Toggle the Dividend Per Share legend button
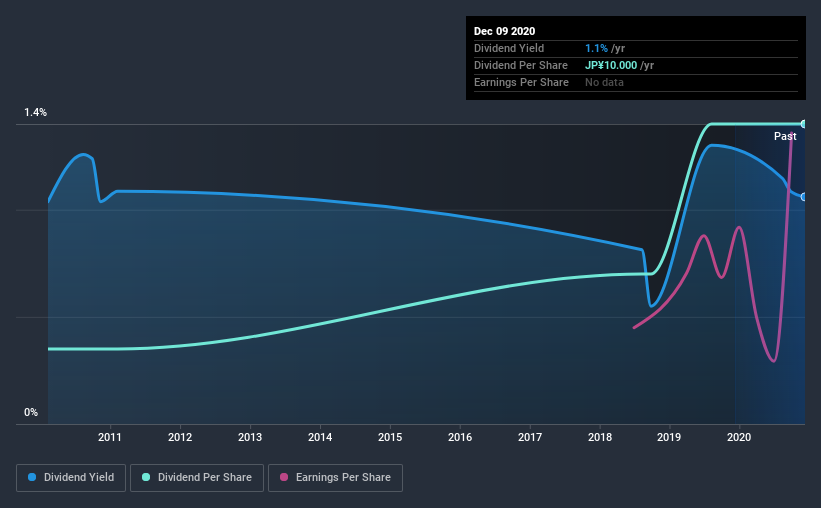The height and width of the screenshot is (508, 821). pyautogui.click(x=197, y=478)
